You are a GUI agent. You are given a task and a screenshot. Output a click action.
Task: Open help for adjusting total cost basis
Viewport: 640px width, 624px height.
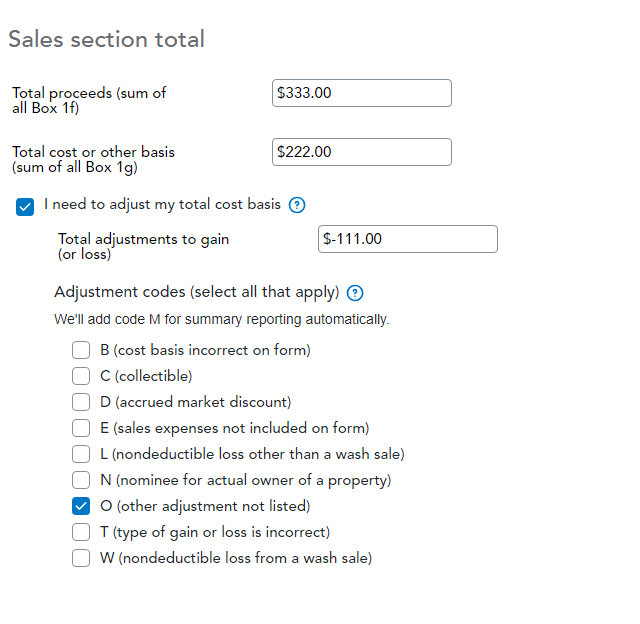click(x=296, y=205)
